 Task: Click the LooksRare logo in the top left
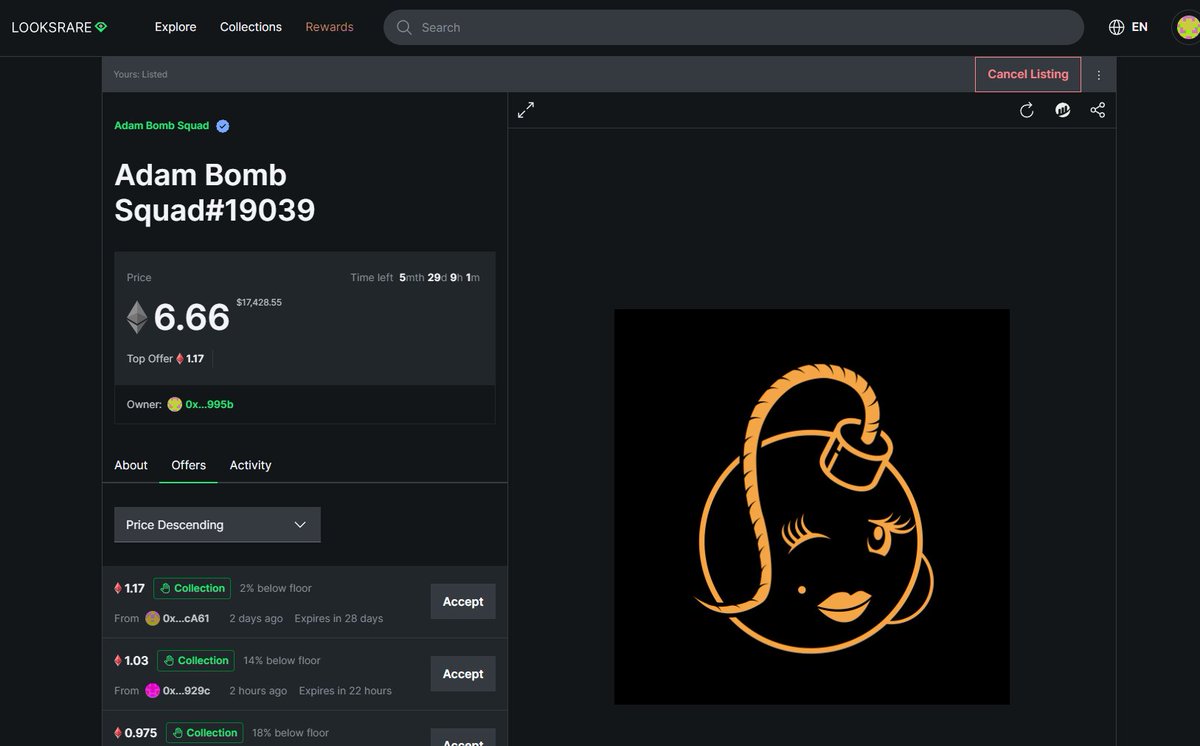58,26
